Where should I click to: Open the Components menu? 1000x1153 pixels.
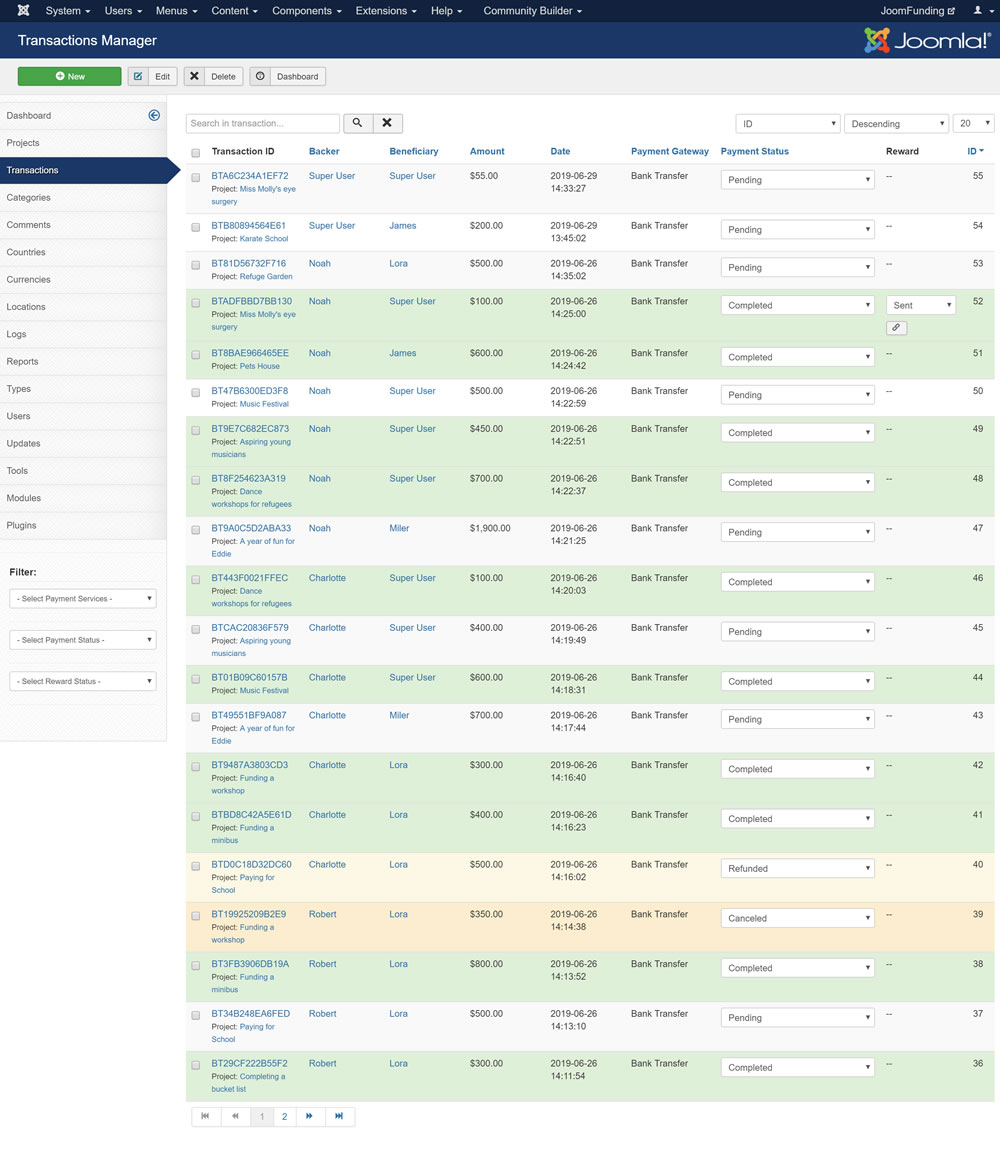(307, 10)
